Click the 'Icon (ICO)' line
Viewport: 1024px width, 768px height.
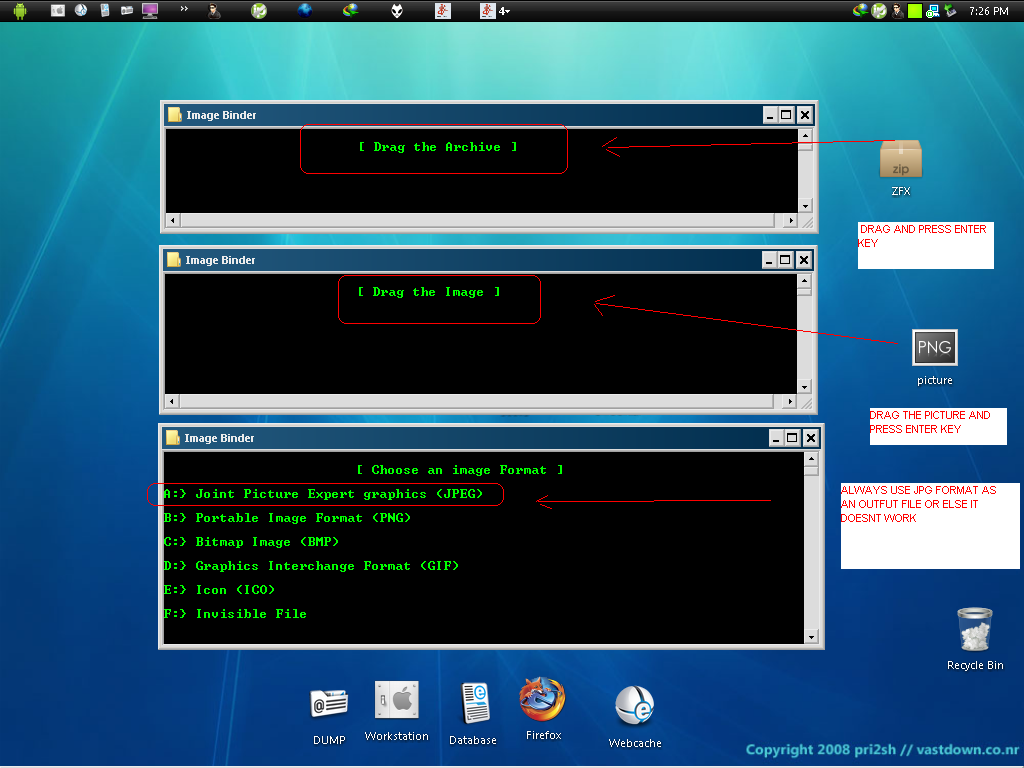pos(219,590)
